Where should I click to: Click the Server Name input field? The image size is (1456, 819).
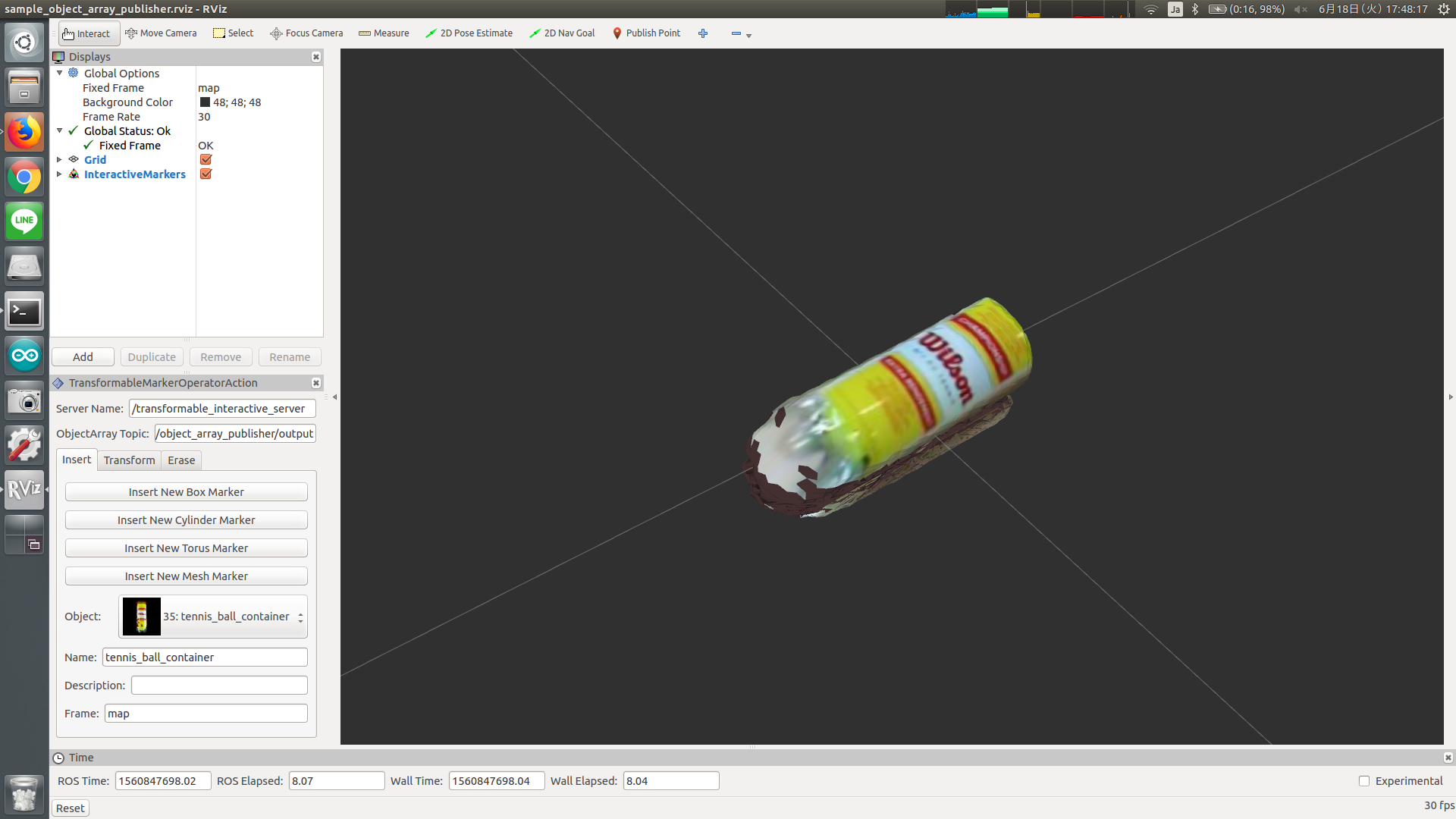(x=222, y=409)
